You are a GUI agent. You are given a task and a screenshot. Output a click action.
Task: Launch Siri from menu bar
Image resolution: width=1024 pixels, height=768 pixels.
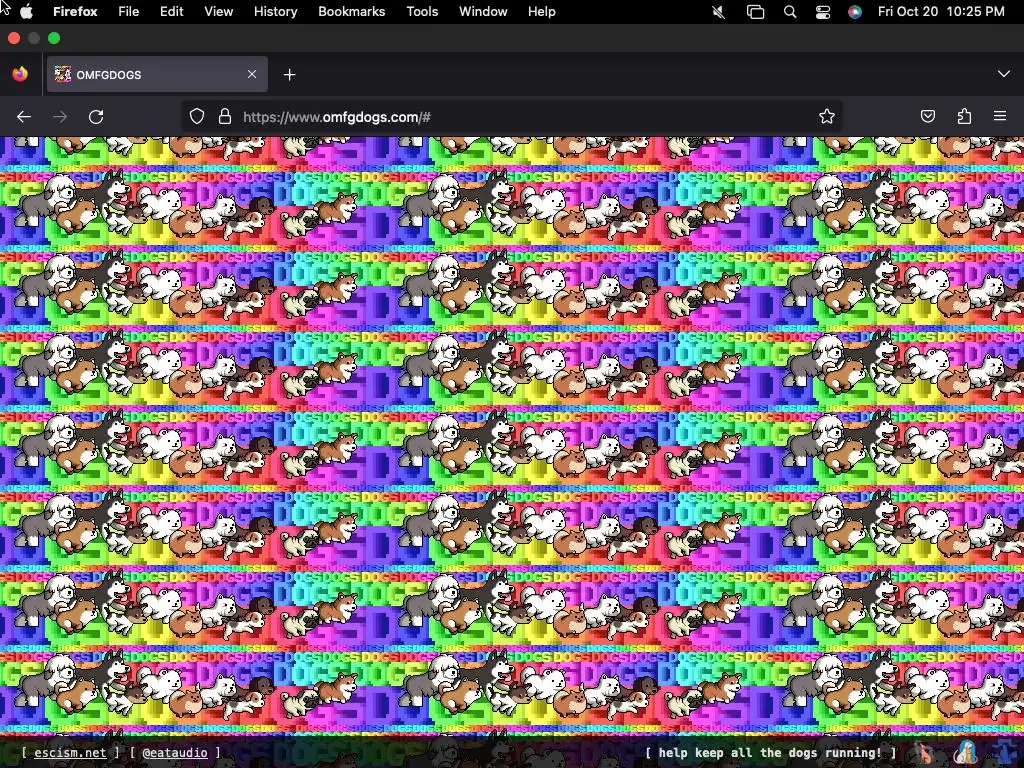(855, 12)
